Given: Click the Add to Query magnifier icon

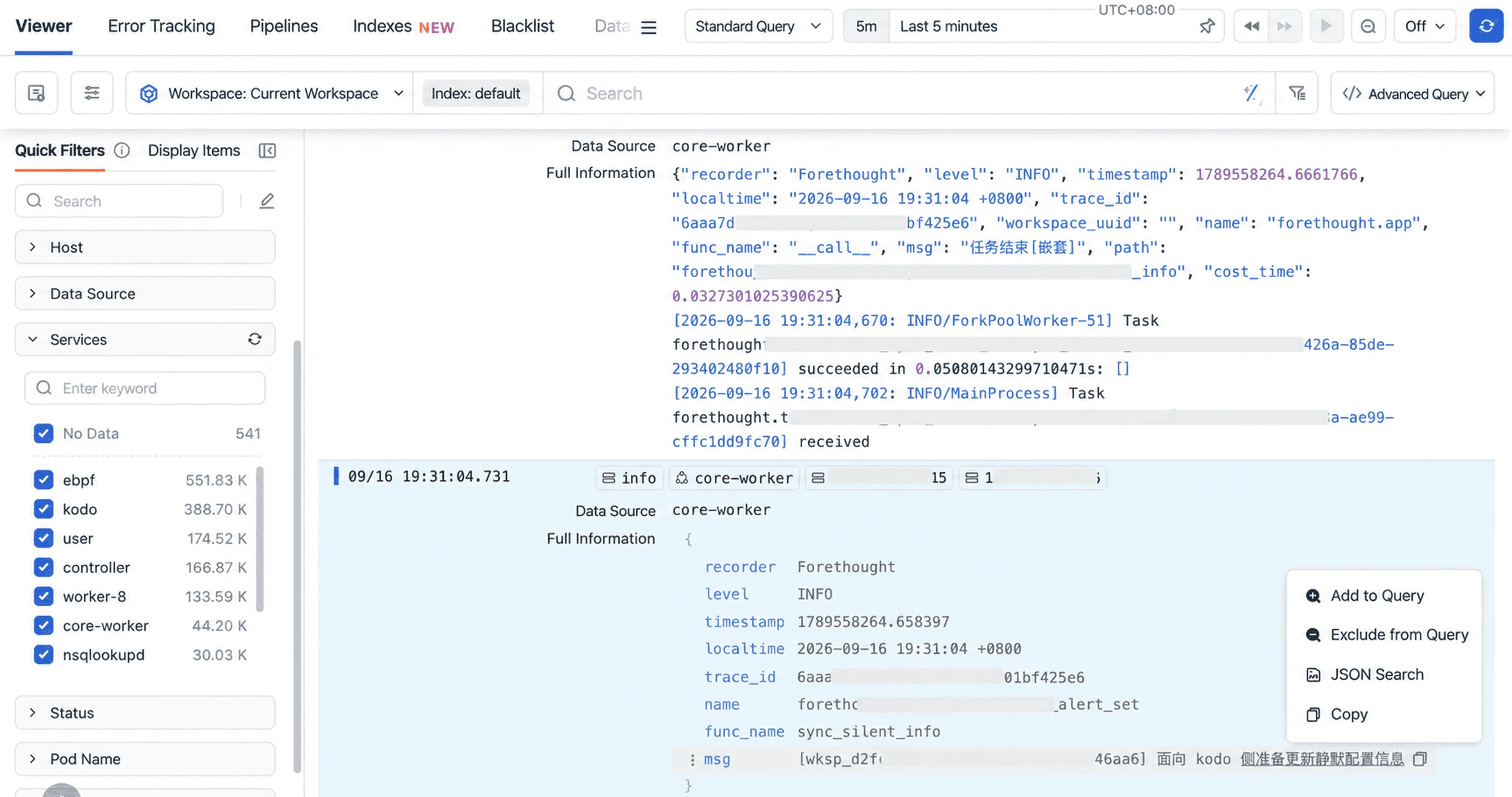Looking at the screenshot, I should point(1313,596).
